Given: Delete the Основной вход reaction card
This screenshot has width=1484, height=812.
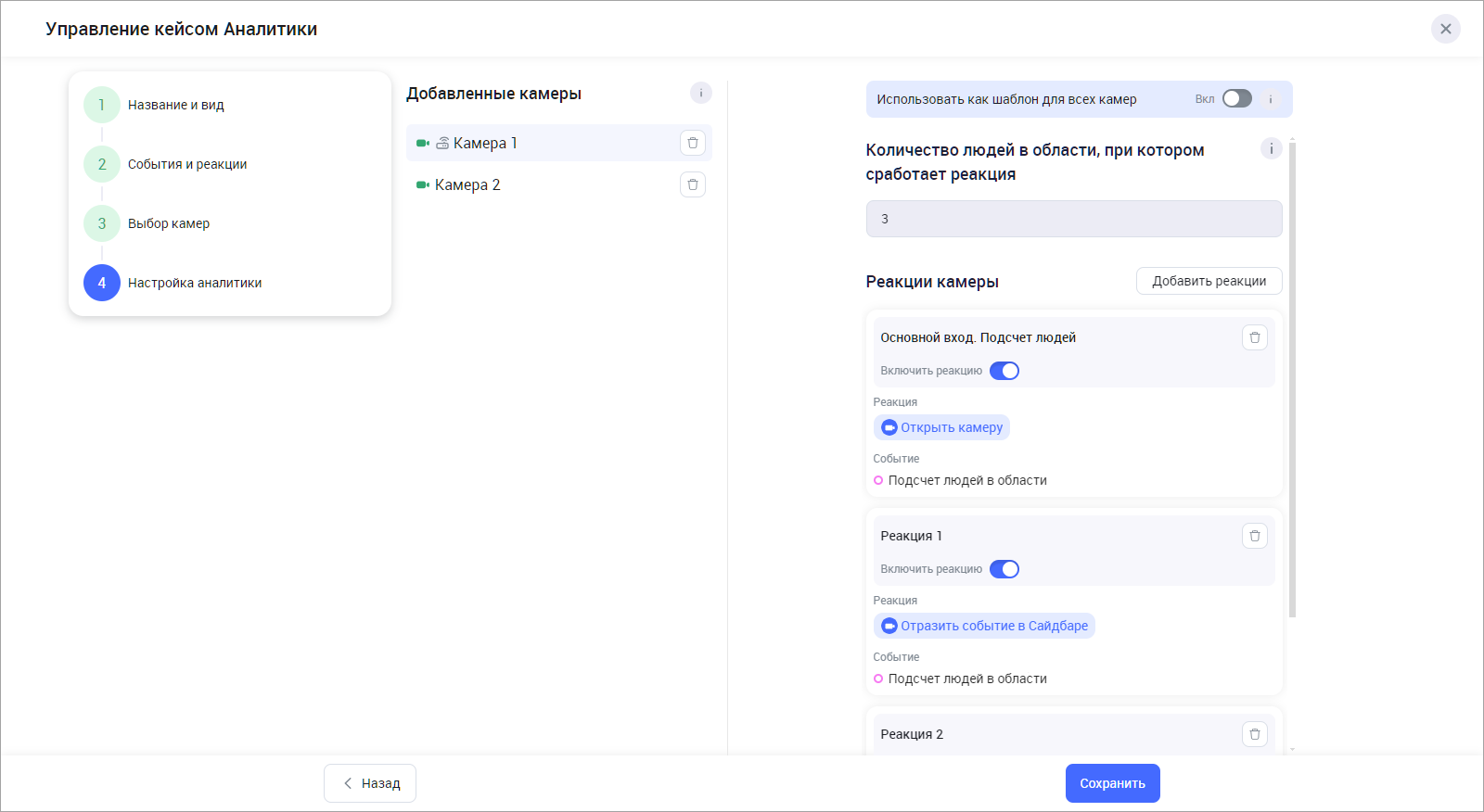Looking at the screenshot, I should 1254,337.
